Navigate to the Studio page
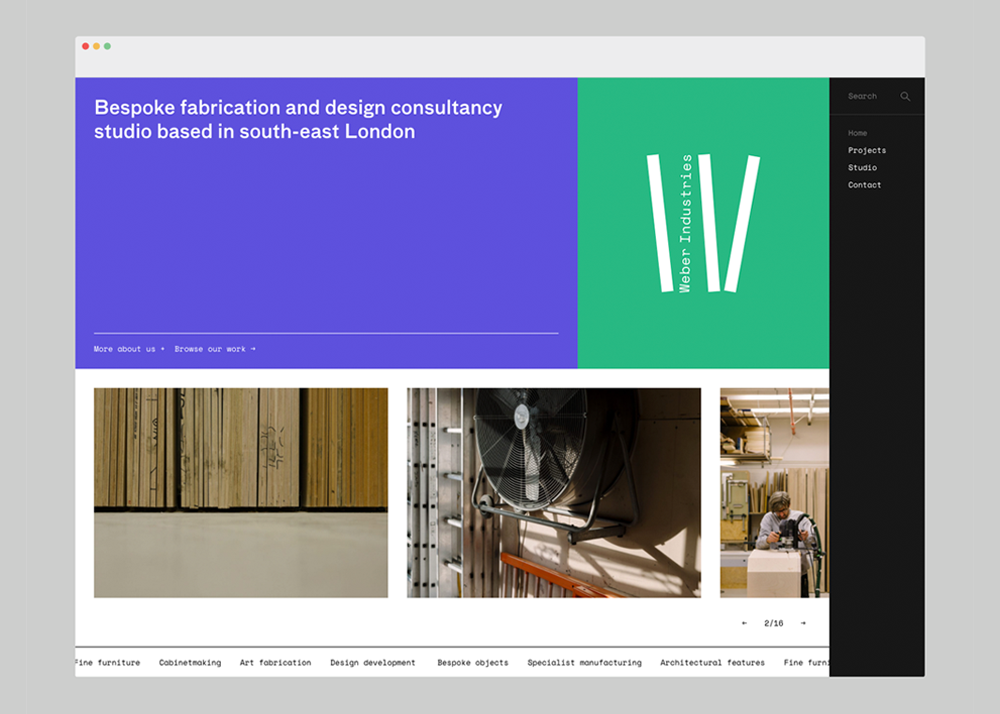1000x714 pixels. tap(862, 168)
